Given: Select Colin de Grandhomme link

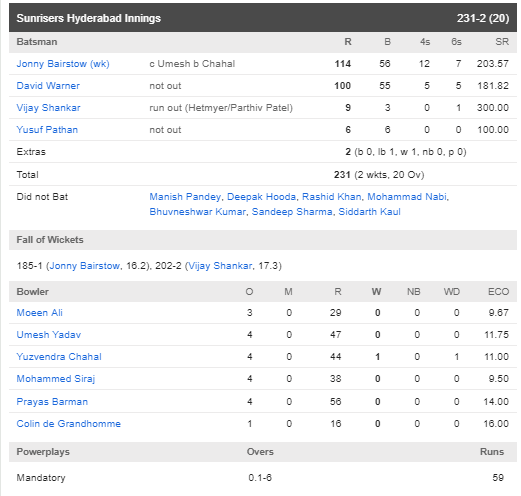Looking at the screenshot, I should pos(69,424).
